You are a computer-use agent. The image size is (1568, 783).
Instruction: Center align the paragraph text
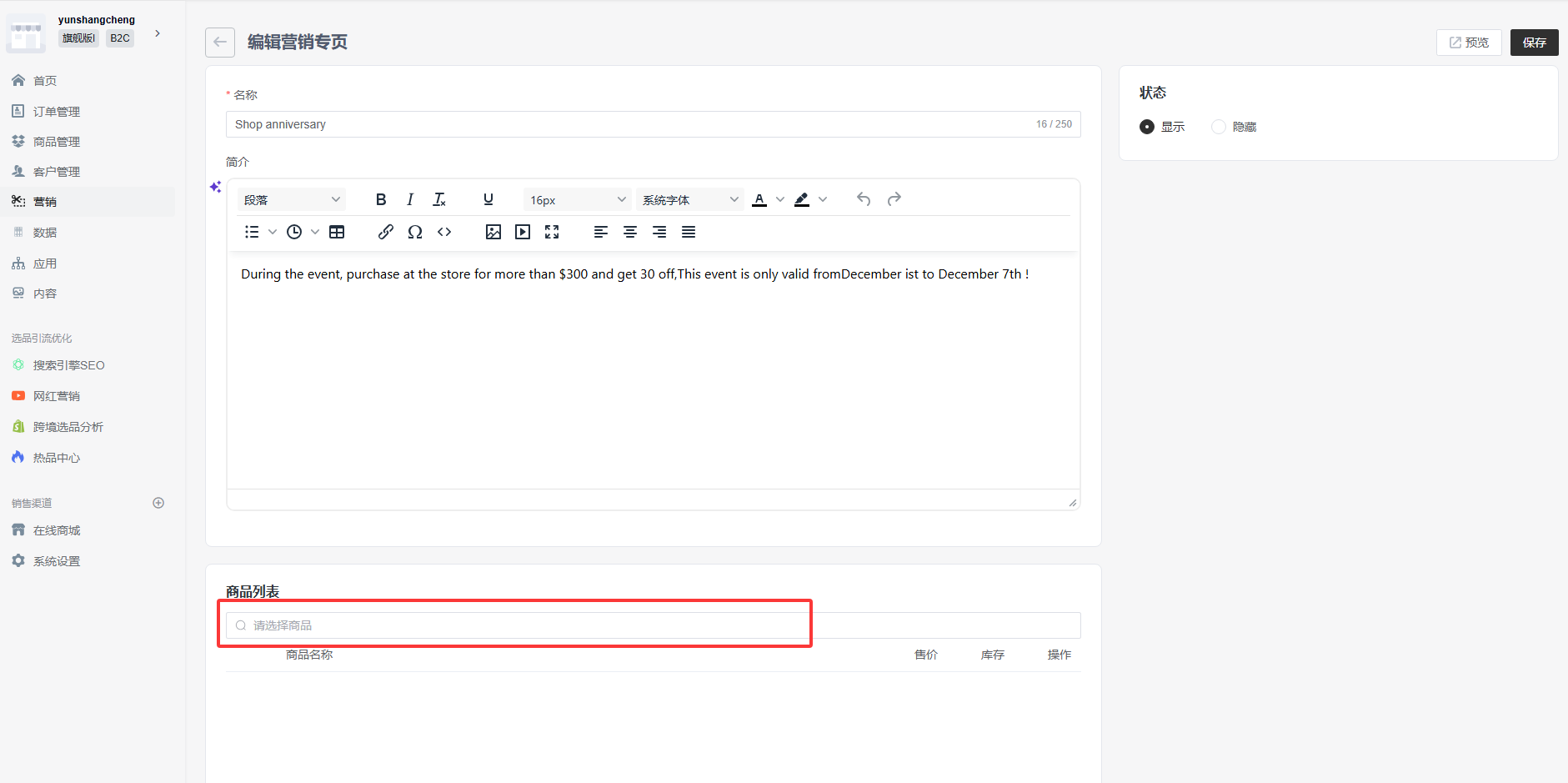pos(630,232)
